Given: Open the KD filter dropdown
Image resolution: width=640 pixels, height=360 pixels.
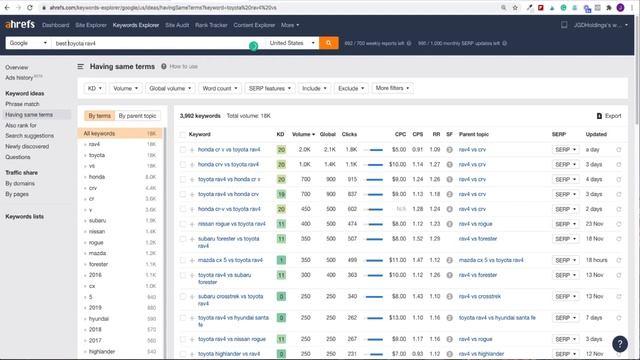Looking at the screenshot, I should tap(95, 88).
